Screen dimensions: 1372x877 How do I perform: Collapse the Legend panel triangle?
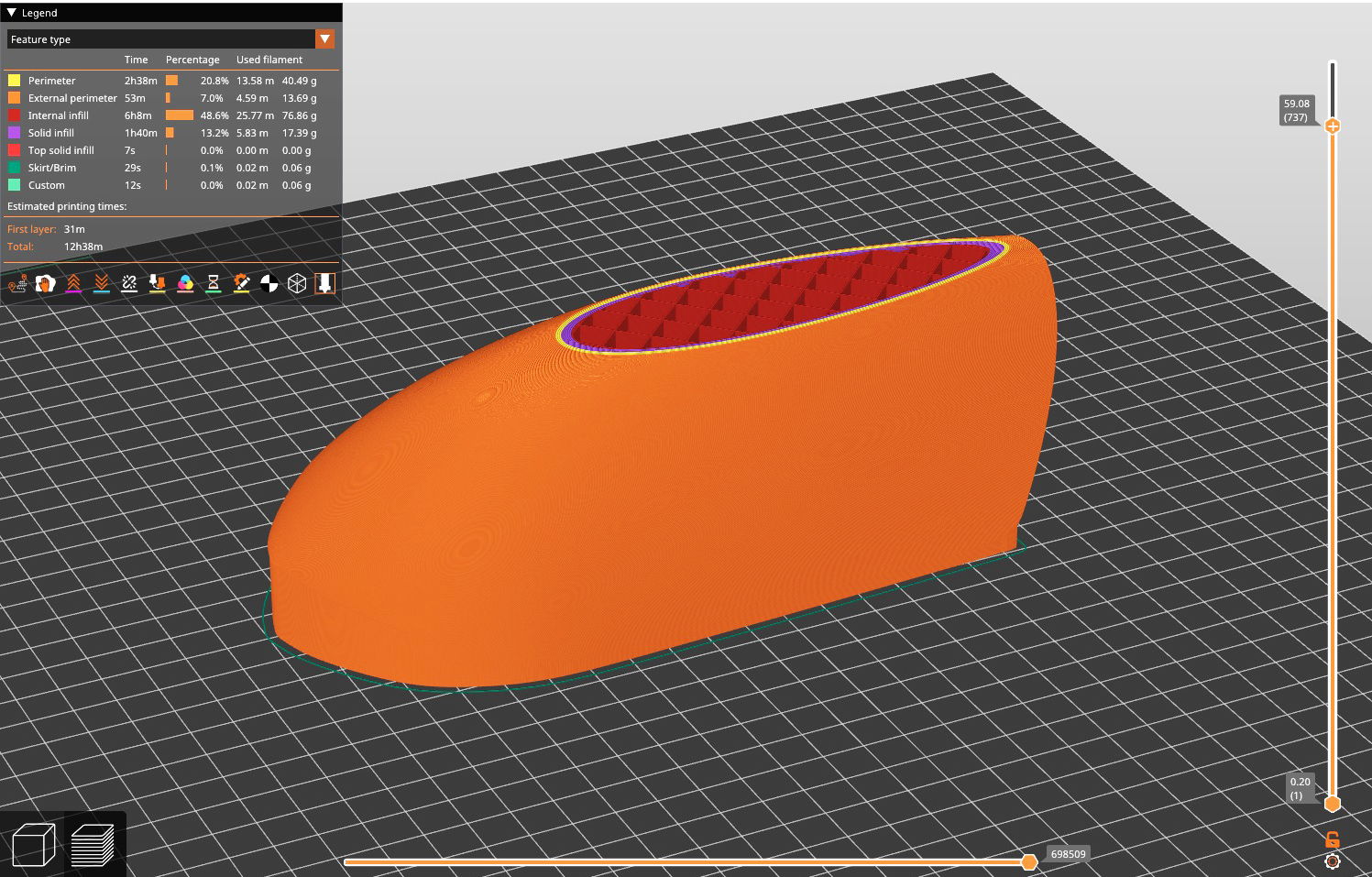(x=12, y=13)
